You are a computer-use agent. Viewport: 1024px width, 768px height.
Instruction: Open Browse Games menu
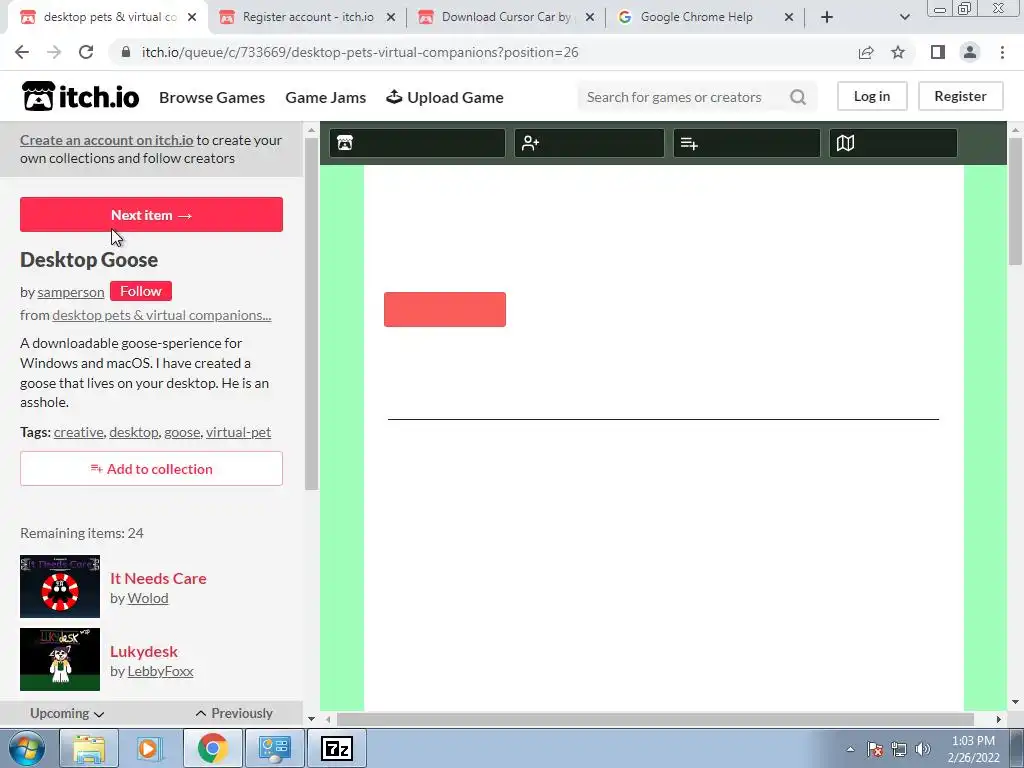pyautogui.click(x=212, y=97)
